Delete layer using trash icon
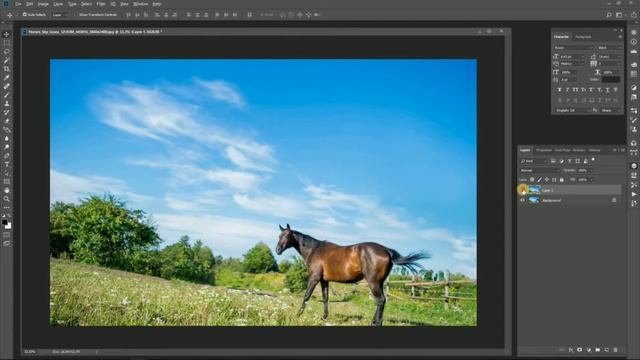The height and width of the screenshot is (360, 640). pos(616,350)
